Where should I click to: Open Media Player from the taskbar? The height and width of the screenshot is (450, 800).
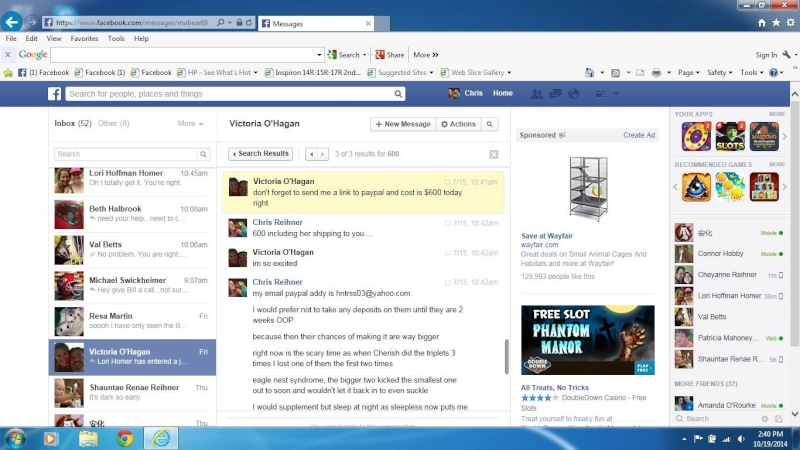[x=51, y=438]
